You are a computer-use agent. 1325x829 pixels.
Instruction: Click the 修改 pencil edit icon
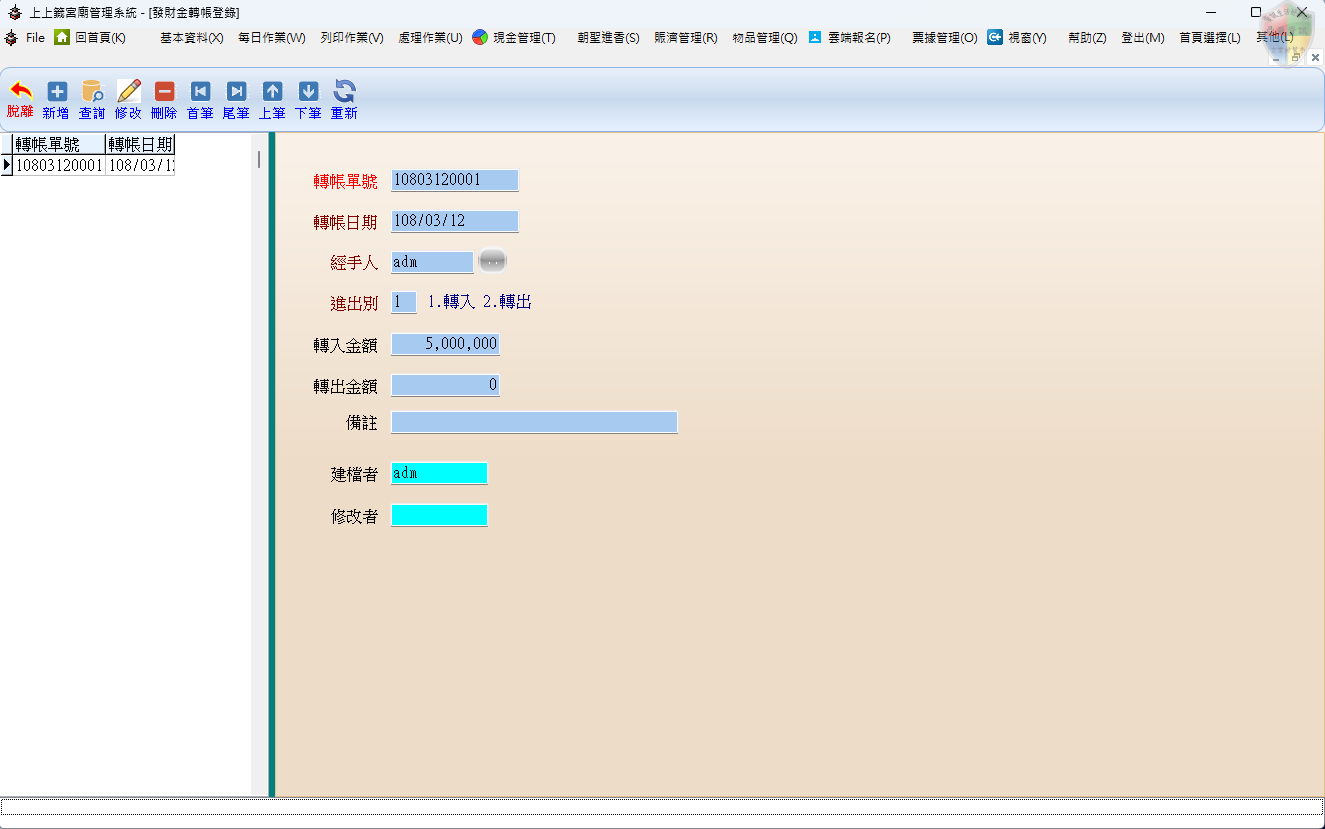point(129,92)
